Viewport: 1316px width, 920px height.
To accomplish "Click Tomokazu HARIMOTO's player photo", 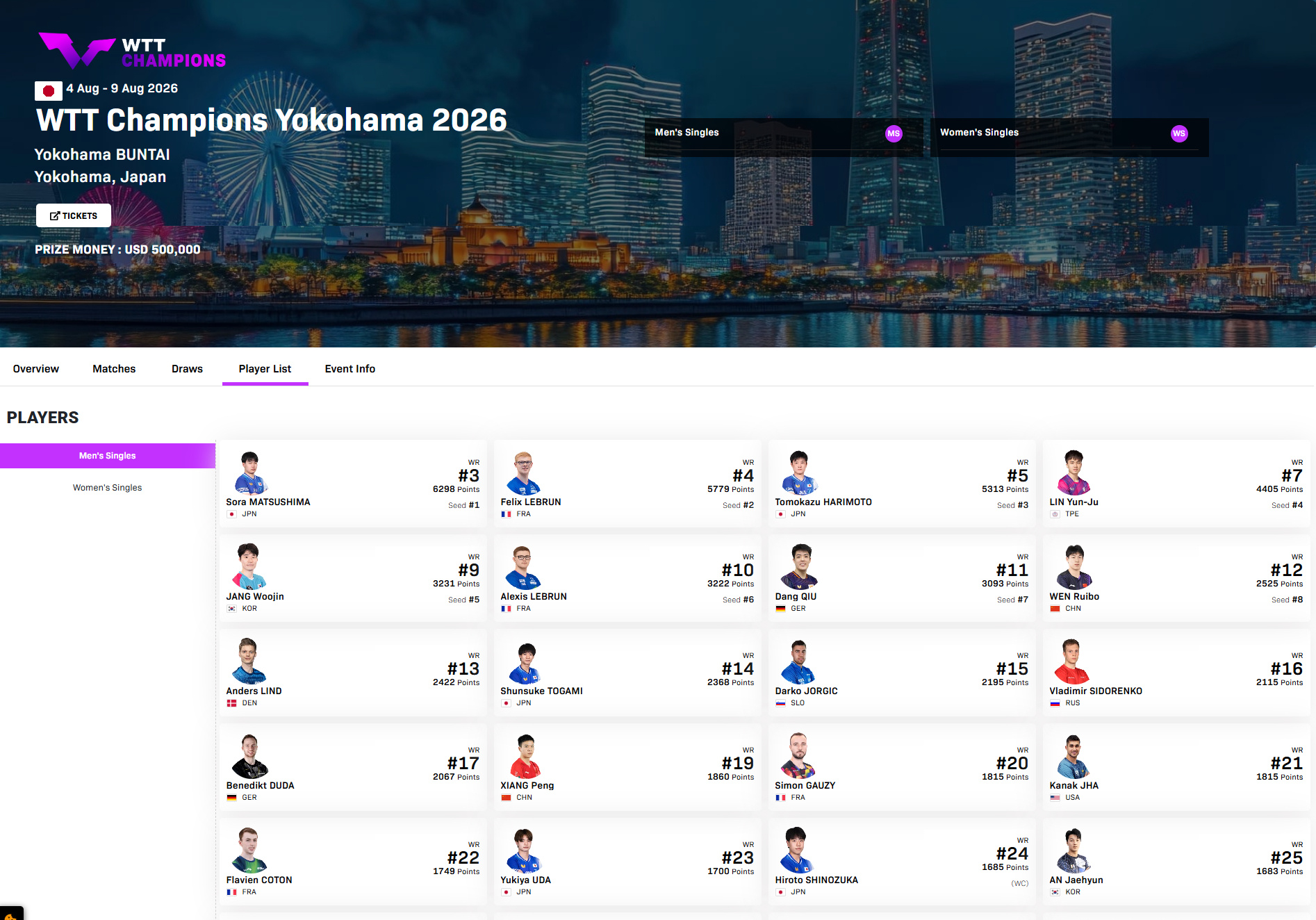I will (x=799, y=473).
